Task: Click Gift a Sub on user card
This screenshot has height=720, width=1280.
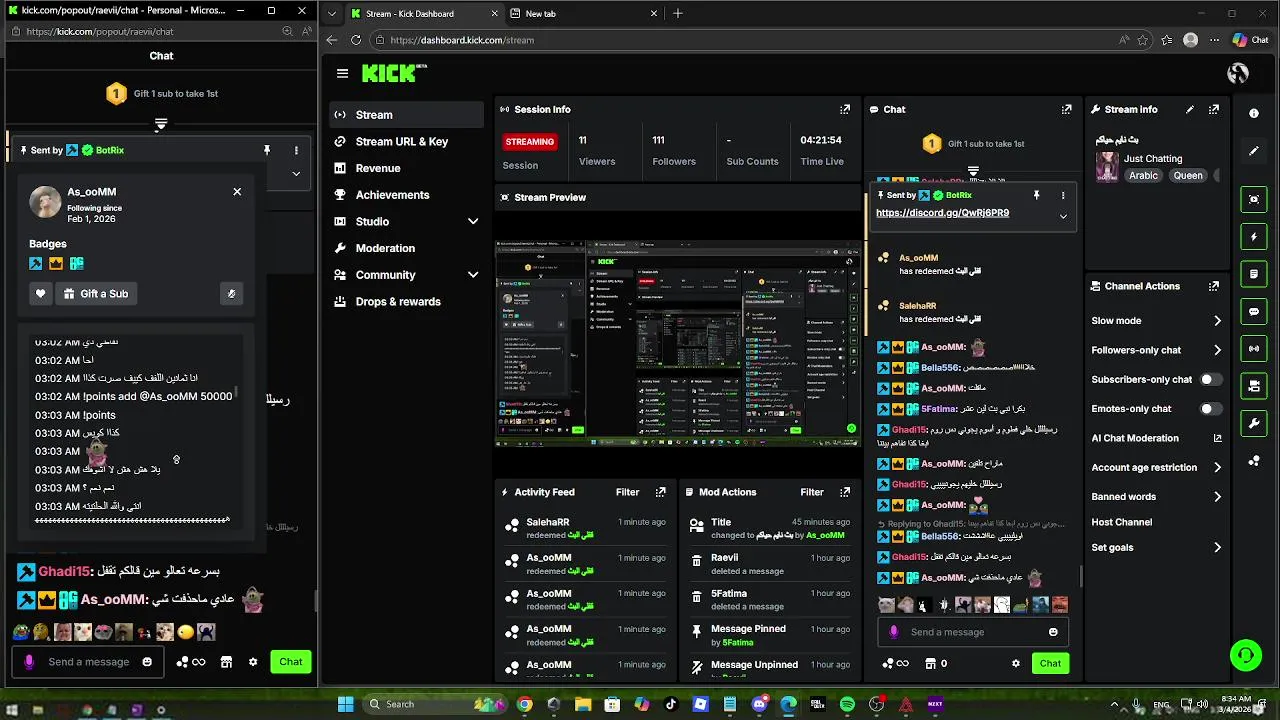Action: click(97, 294)
